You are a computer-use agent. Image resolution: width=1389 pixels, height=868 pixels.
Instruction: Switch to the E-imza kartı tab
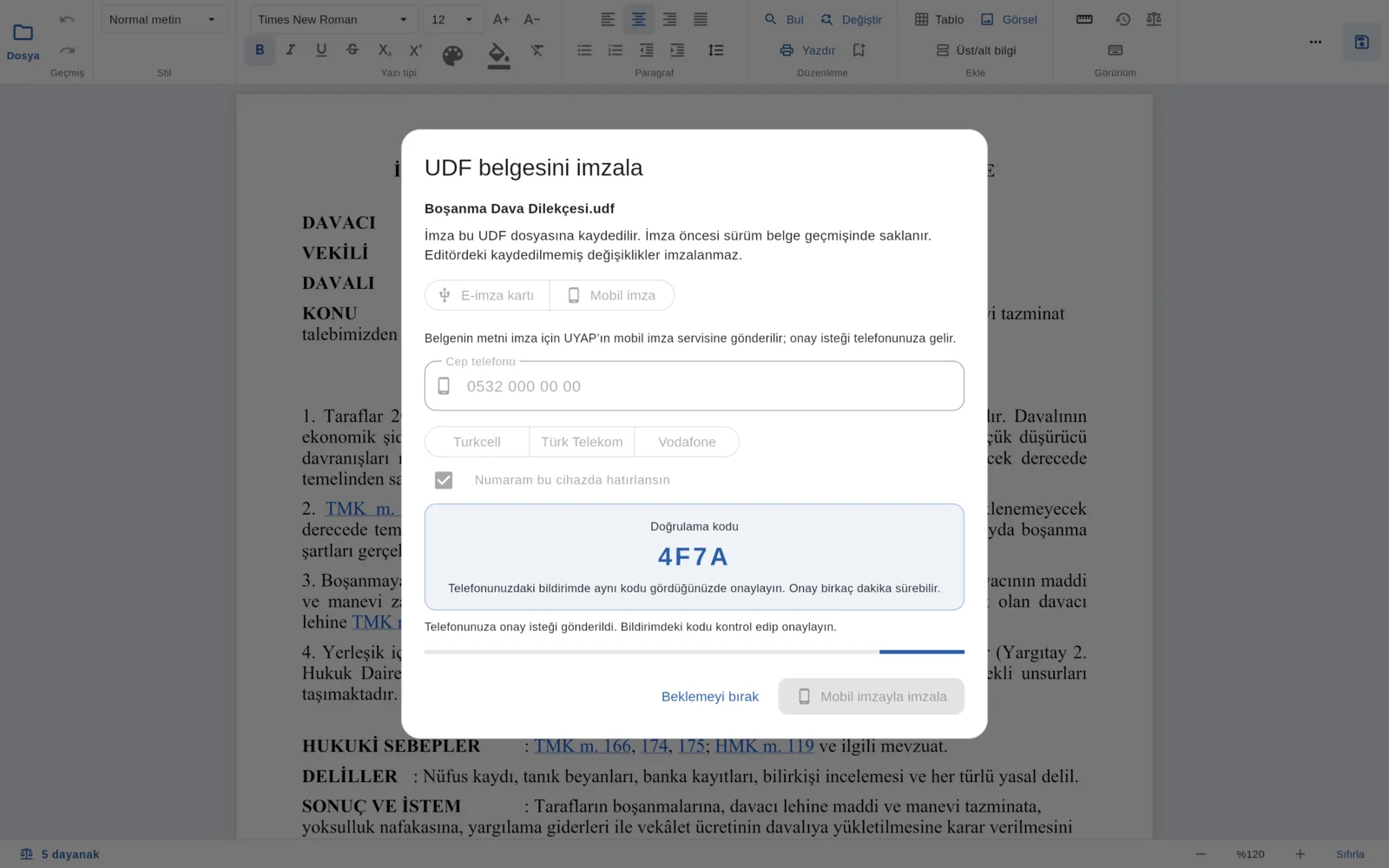coord(487,295)
